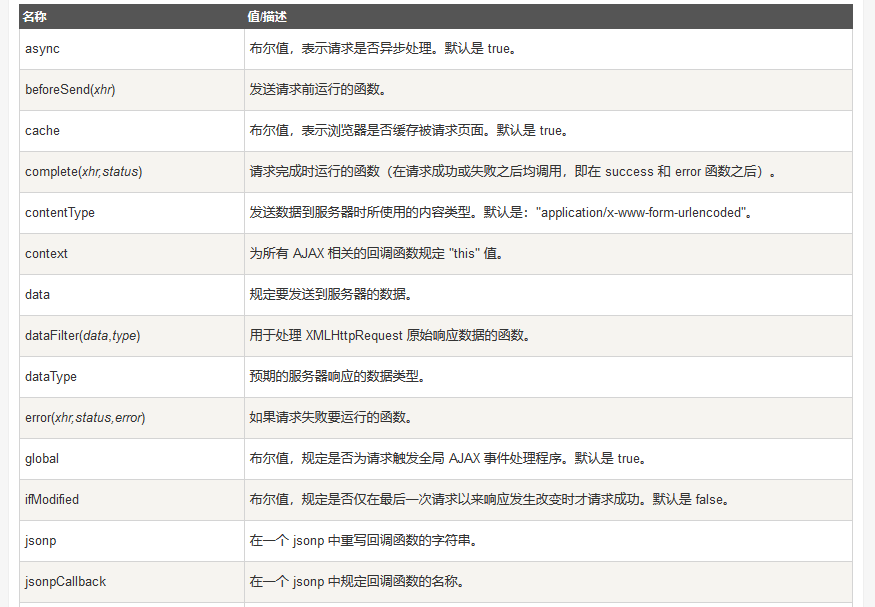The width and height of the screenshot is (875, 607).
Task: Click the data parameter name cell
Action: pyautogui.click(x=37, y=295)
